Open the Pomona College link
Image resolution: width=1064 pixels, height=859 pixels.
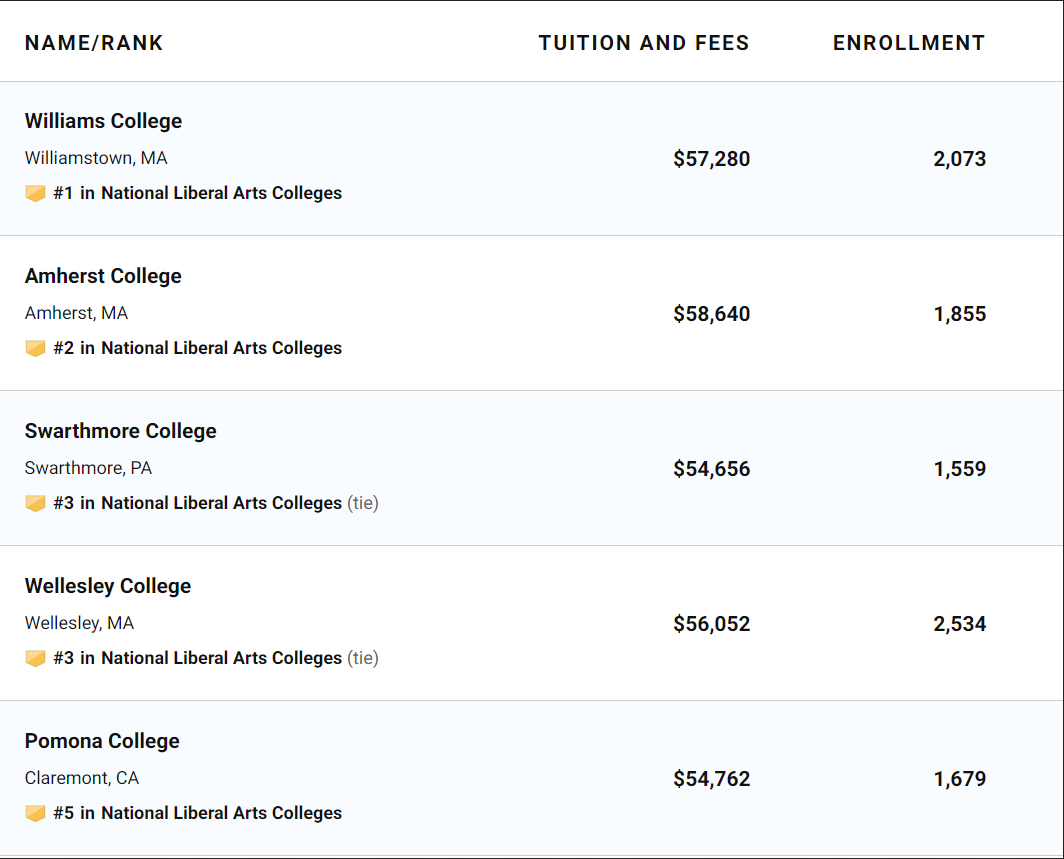click(x=102, y=741)
